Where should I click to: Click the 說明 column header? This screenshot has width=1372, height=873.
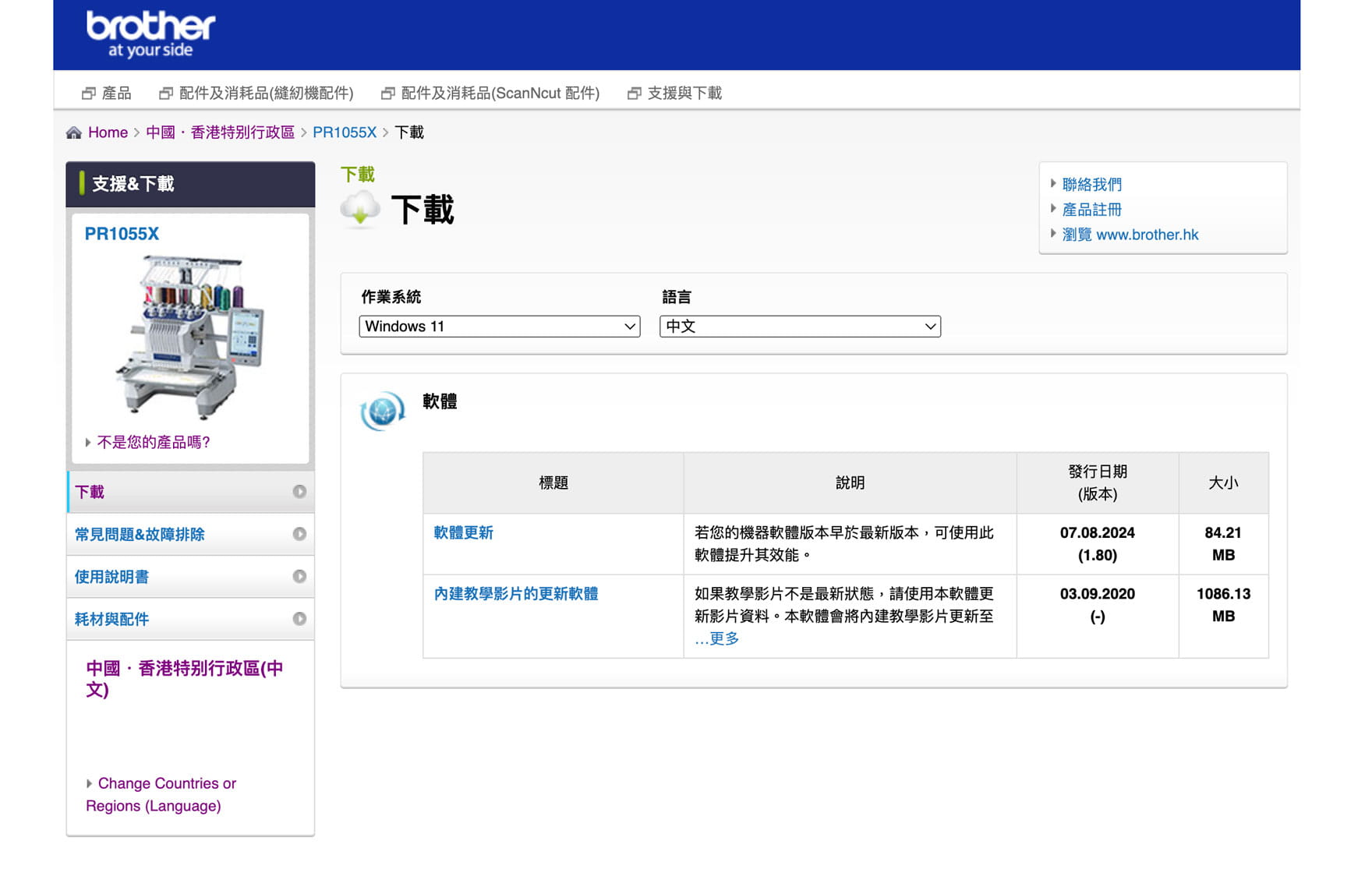(850, 483)
